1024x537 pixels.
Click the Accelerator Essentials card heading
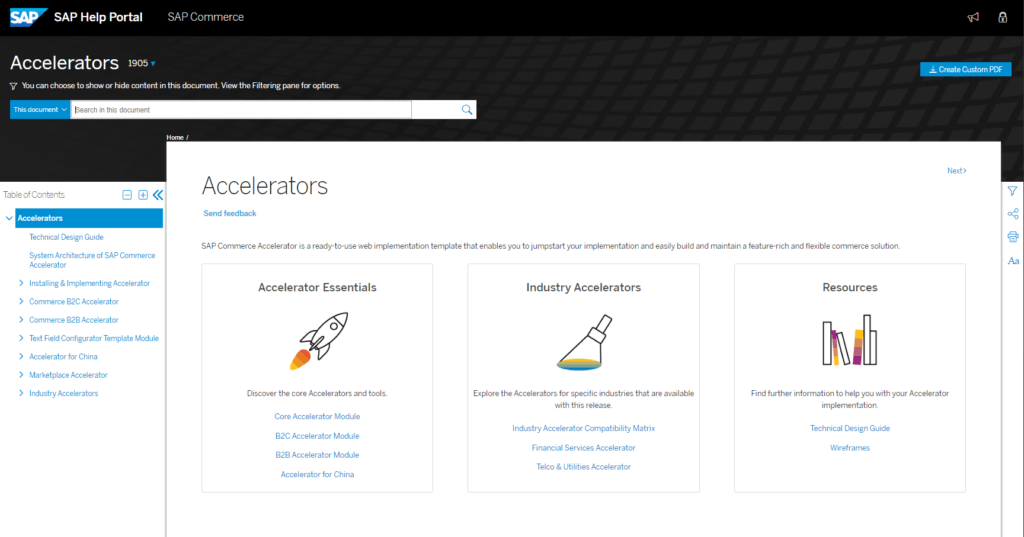coord(317,287)
